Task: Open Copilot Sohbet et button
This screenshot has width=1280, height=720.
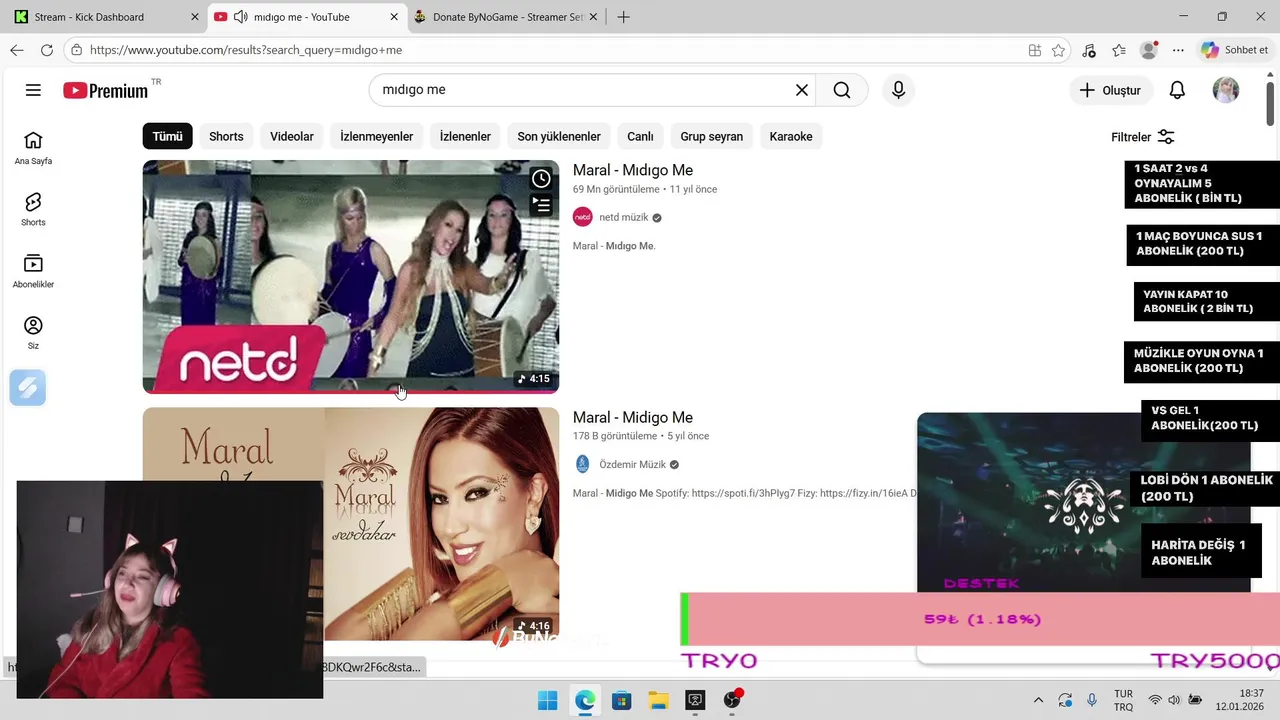Action: [1235, 50]
